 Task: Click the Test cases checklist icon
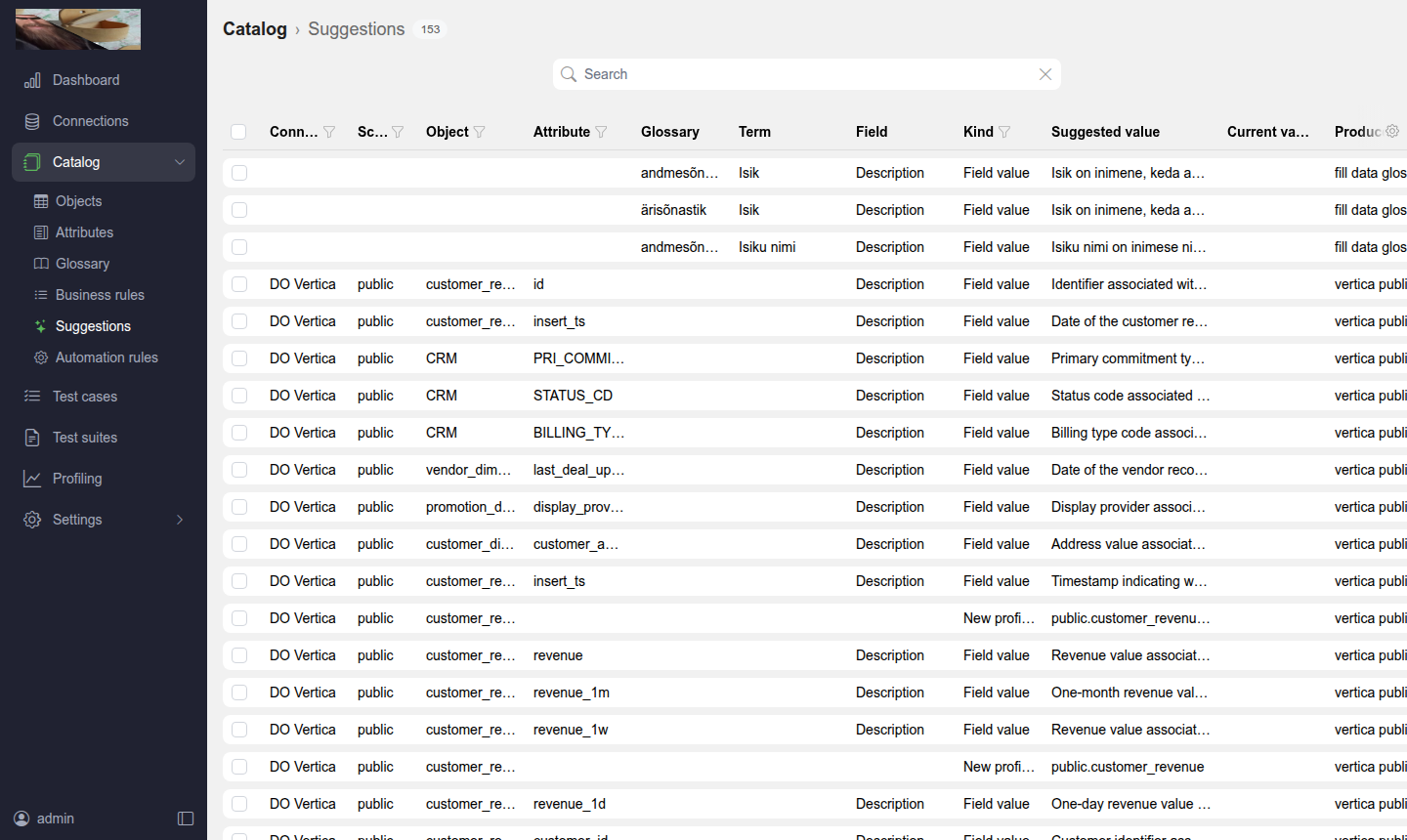coord(32,397)
